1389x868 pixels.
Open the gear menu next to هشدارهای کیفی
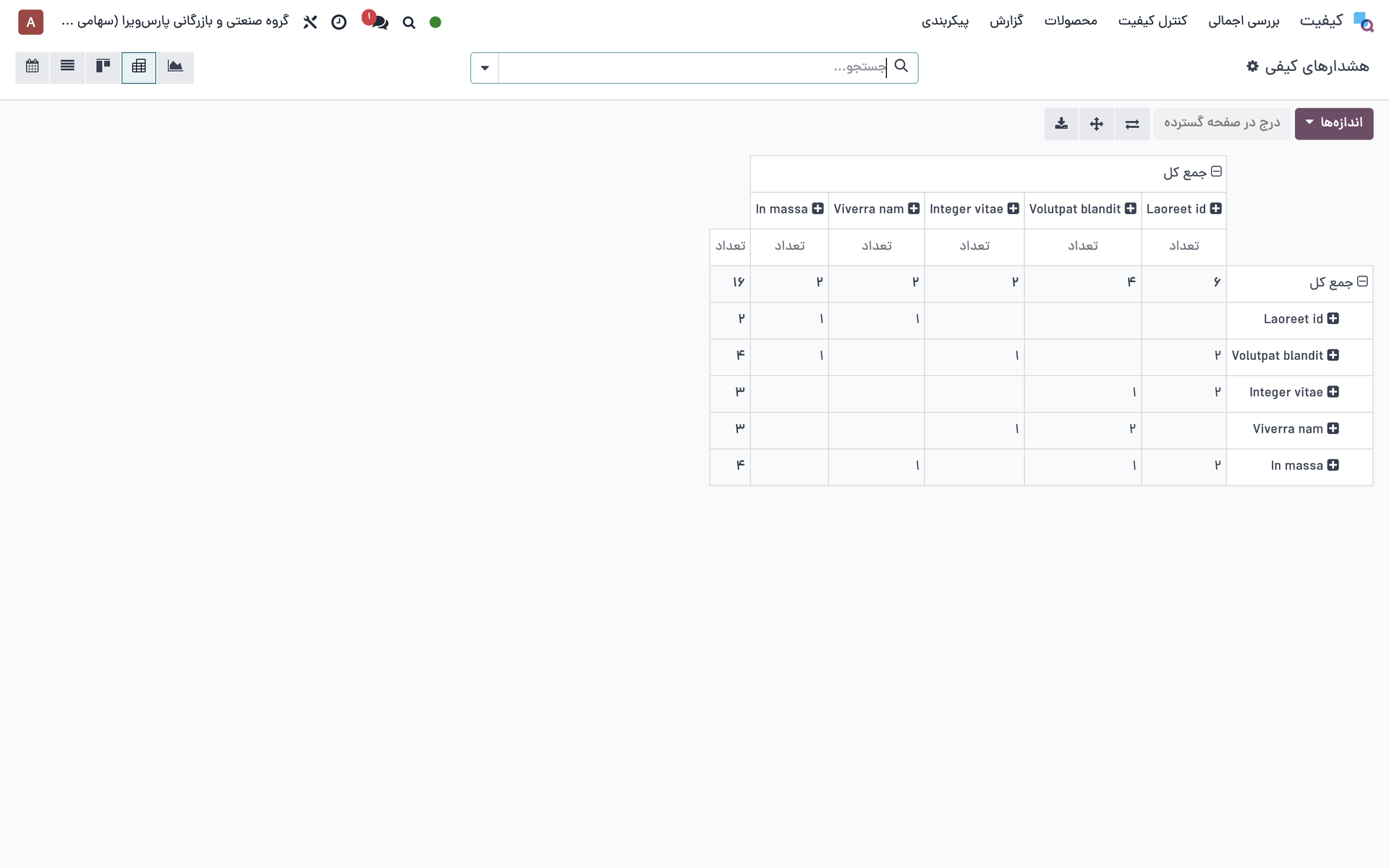tap(1252, 67)
